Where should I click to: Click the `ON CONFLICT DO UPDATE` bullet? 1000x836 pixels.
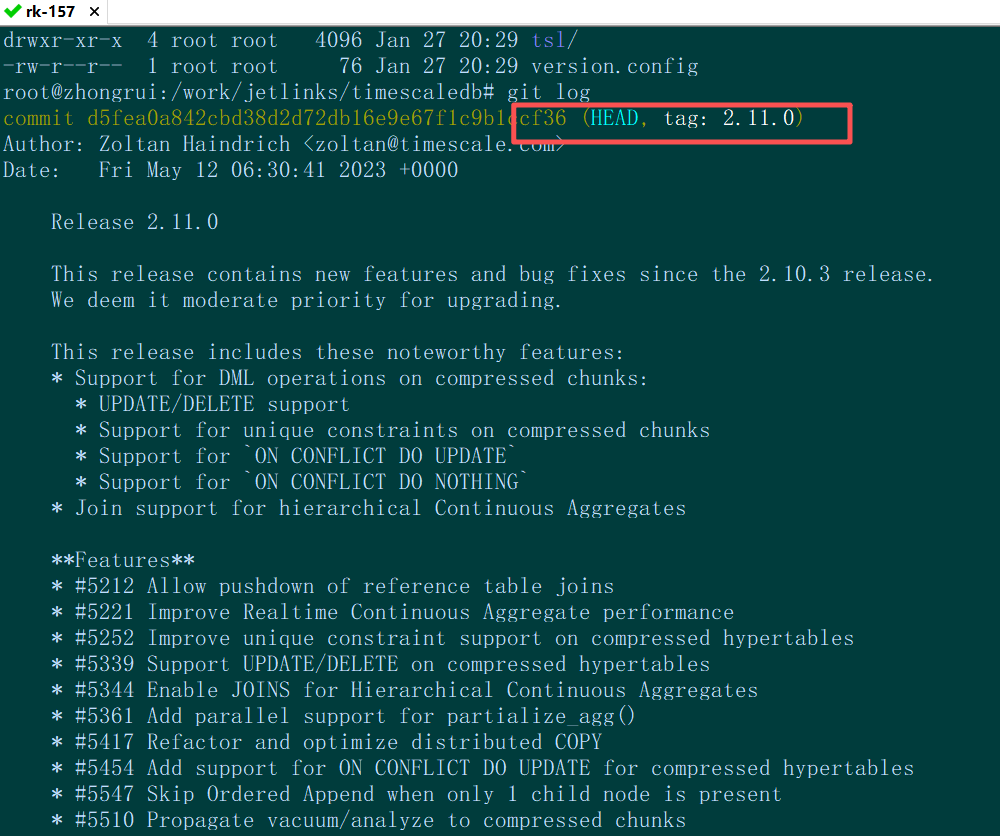click(x=296, y=456)
